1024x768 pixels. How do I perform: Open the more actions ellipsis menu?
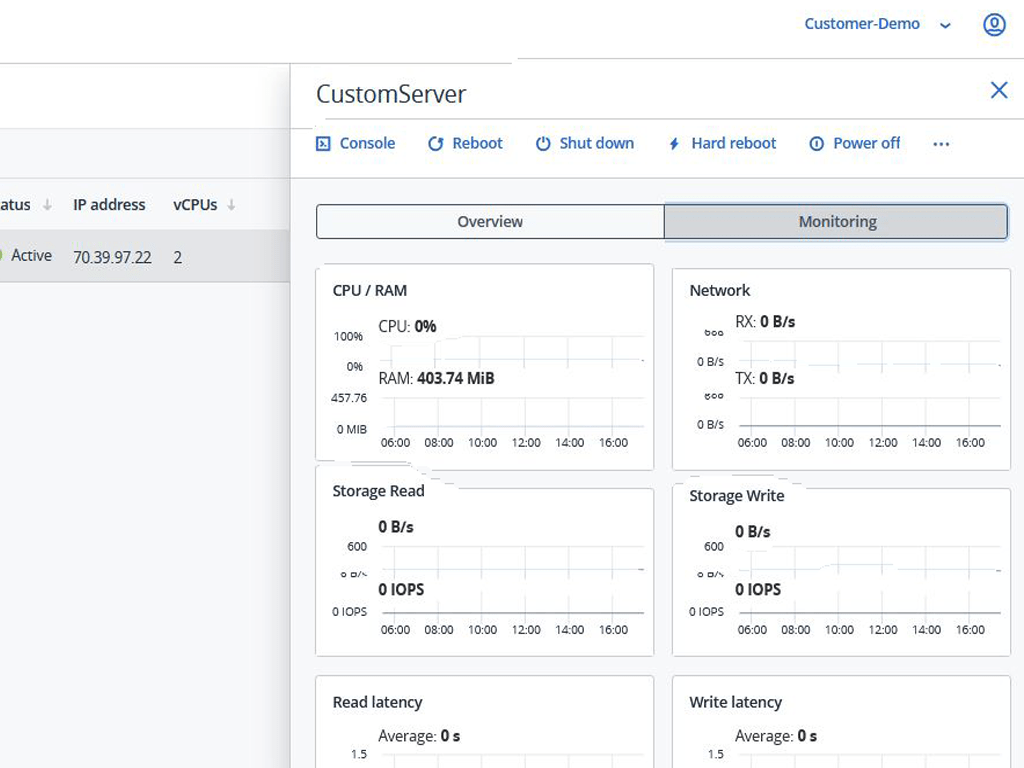pyautogui.click(x=940, y=144)
